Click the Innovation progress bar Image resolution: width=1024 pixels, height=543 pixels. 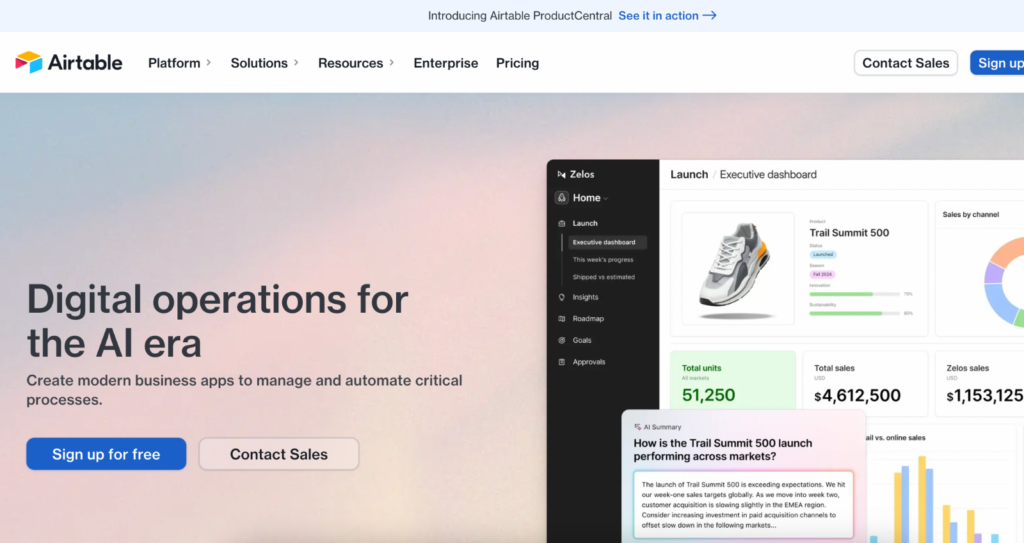tap(855, 294)
